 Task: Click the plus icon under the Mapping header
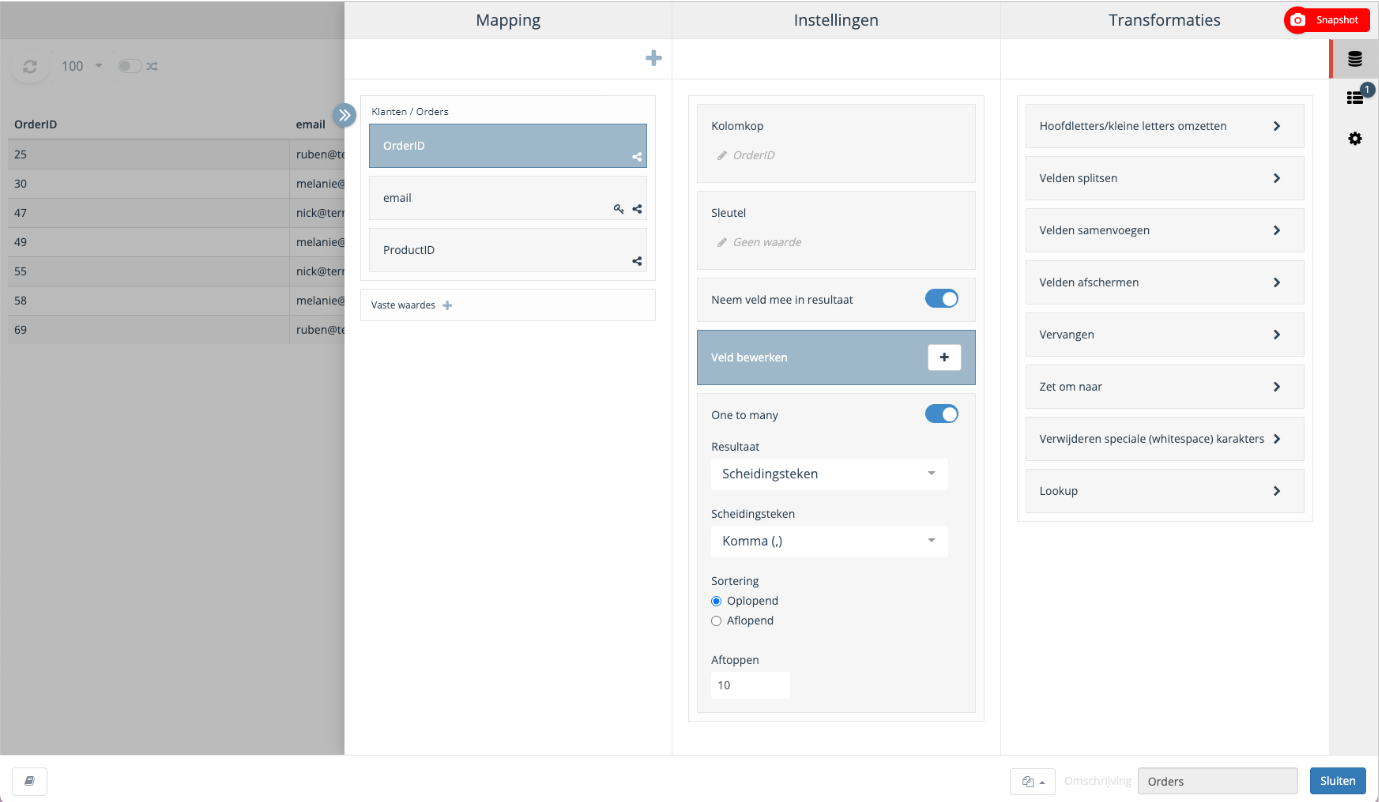[653, 59]
